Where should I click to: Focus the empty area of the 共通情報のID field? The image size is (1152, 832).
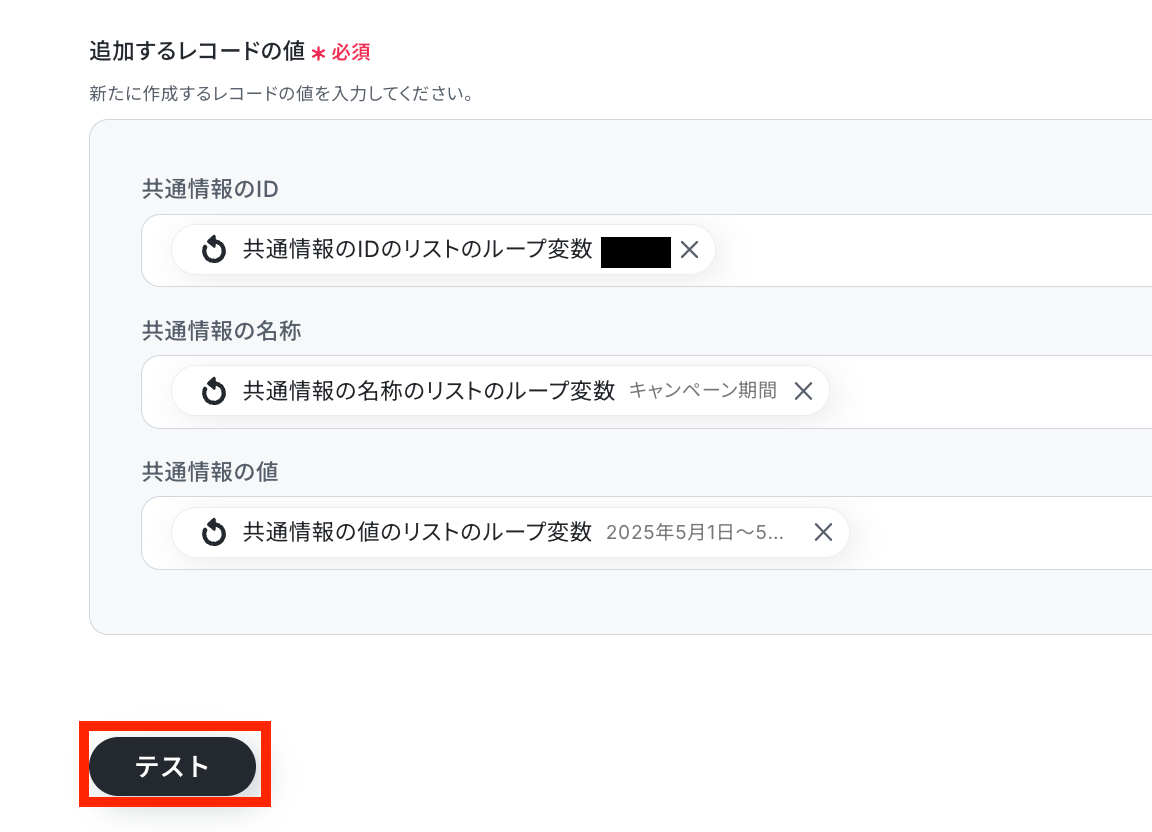(930, 250)
